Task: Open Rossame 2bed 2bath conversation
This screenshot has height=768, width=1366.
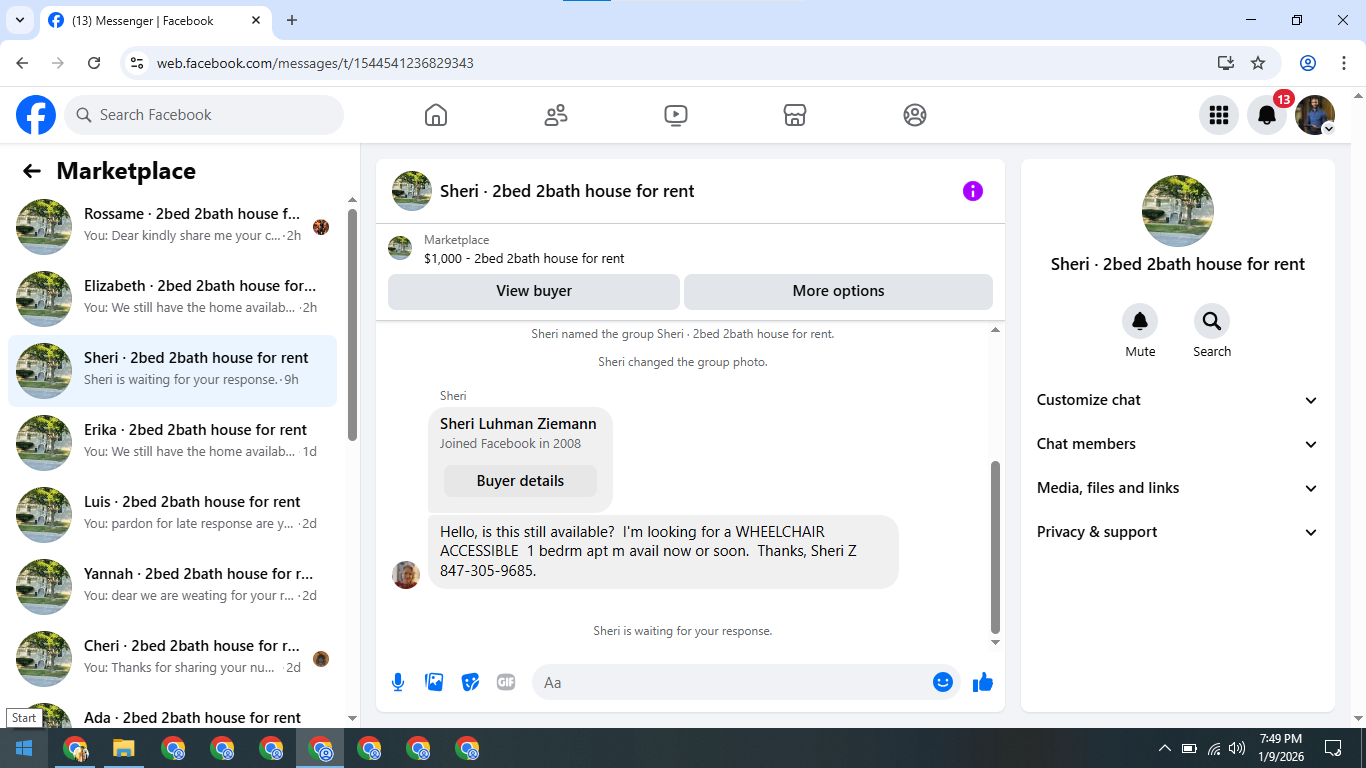Action: coord(172,226)
